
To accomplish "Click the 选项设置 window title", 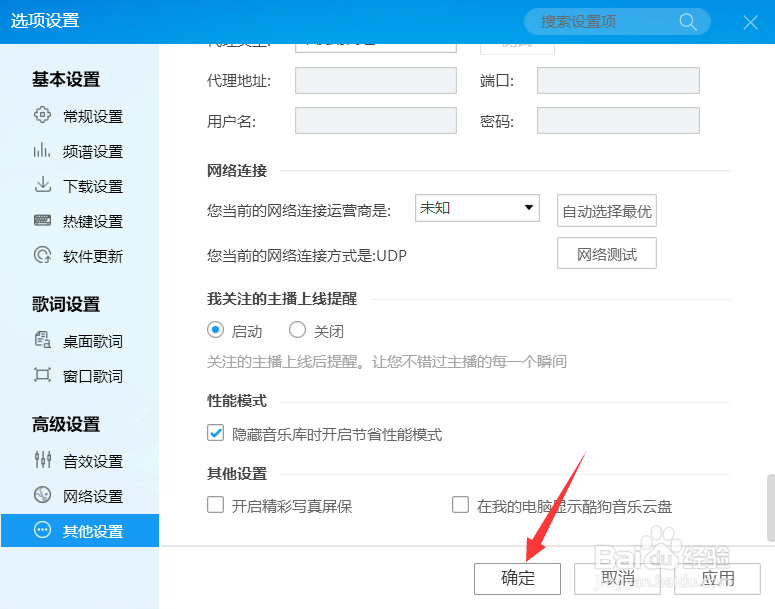I will 45,21.
